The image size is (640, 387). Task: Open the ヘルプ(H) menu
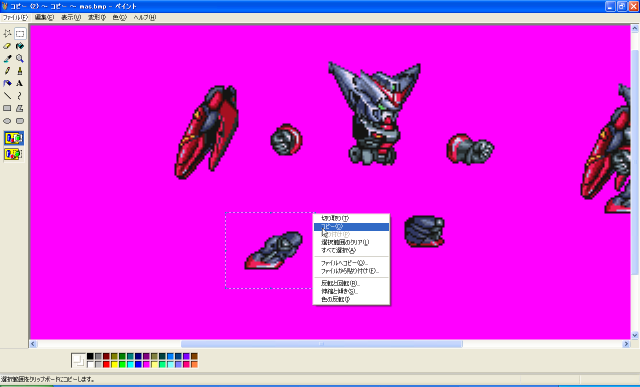click(144, 18)
